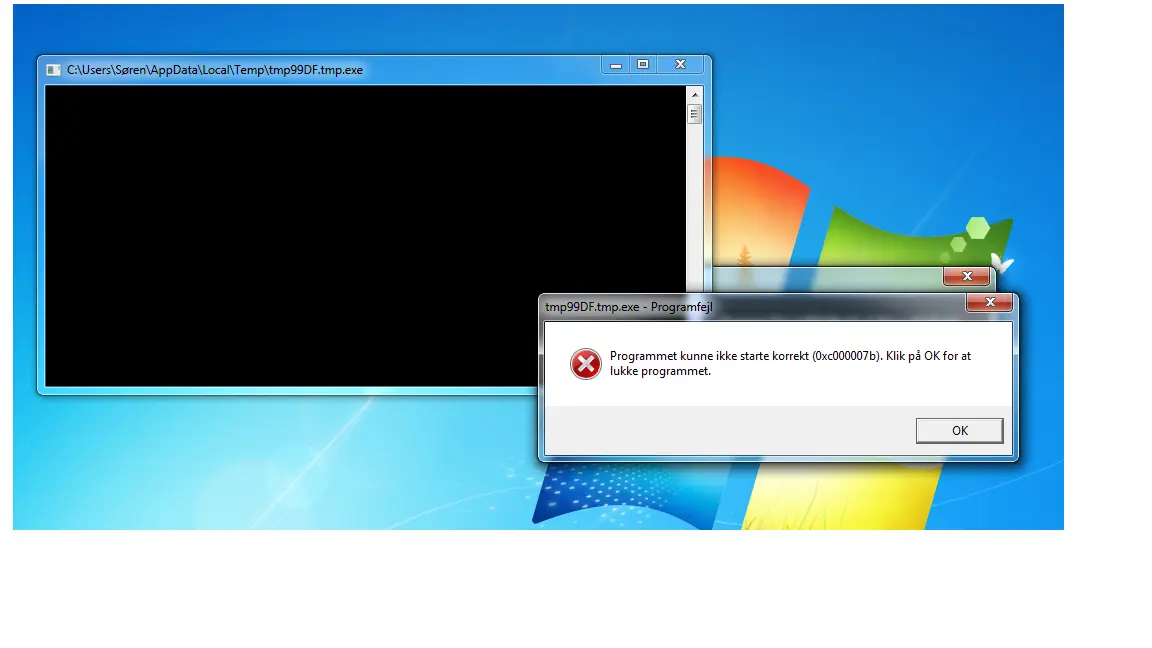Minimize the tmp99DF.tmp.exe console window
Image resolution: width=1152 pixels, height=648 pixels.
click(x=616, y=65)
